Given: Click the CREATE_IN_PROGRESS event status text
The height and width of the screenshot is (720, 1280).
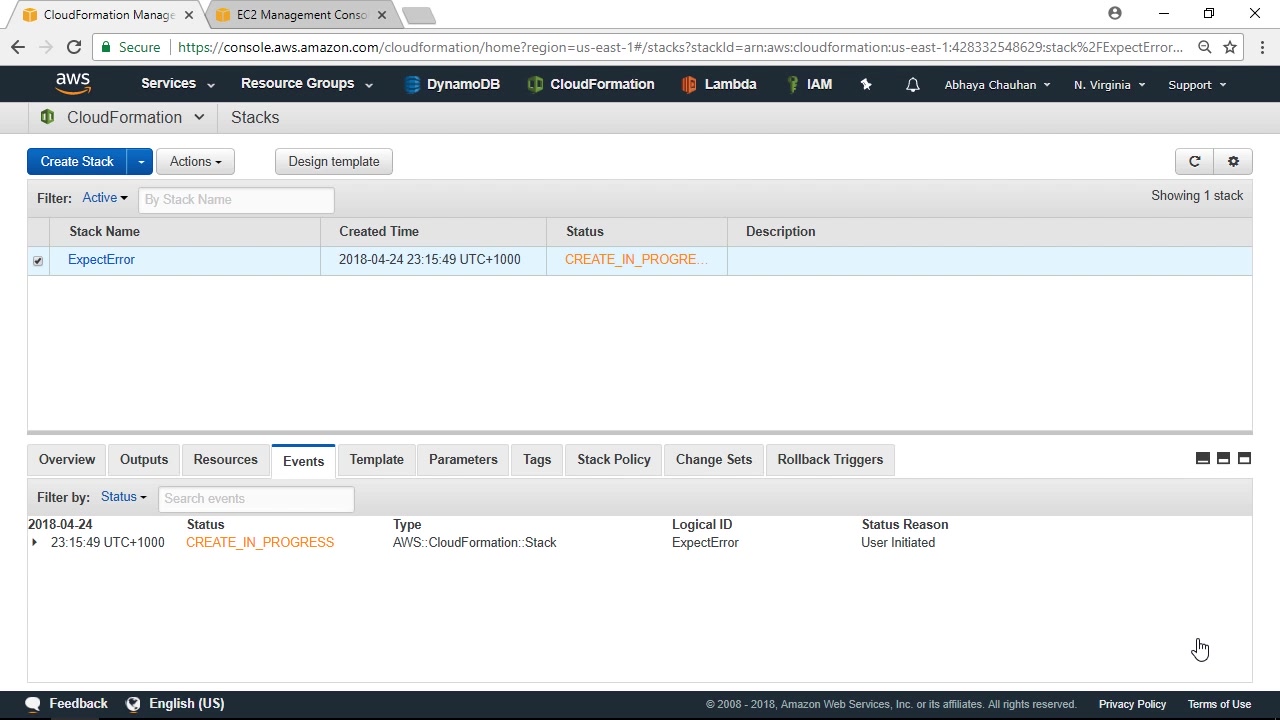Looking at the screenshot, I should point(260,542).
